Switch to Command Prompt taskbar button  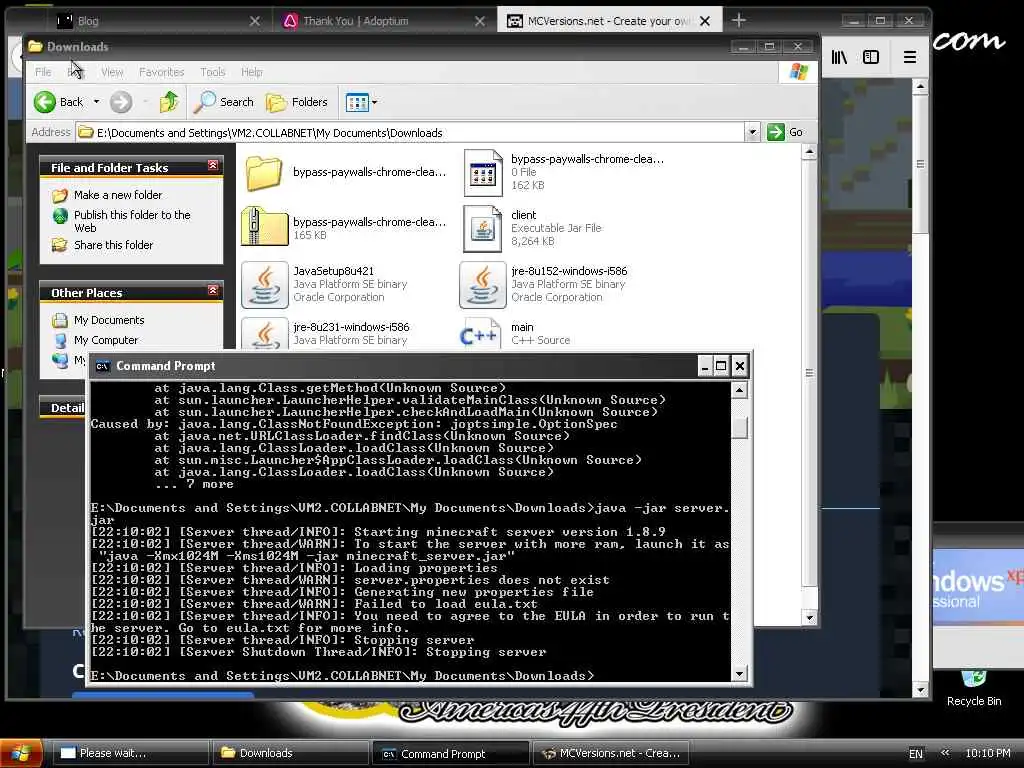click(x=451, y=754)
